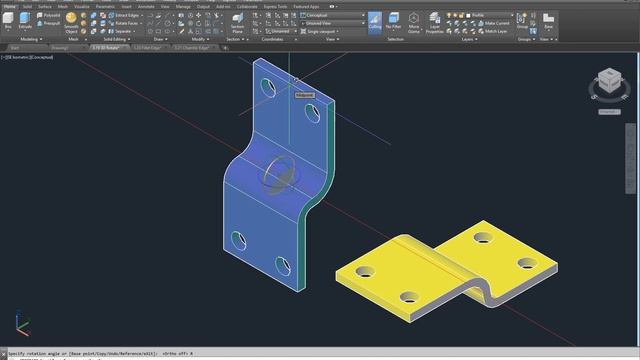Open the Mesh ribbon tab
Screen dimensions: 640x360
pos(63,7)
